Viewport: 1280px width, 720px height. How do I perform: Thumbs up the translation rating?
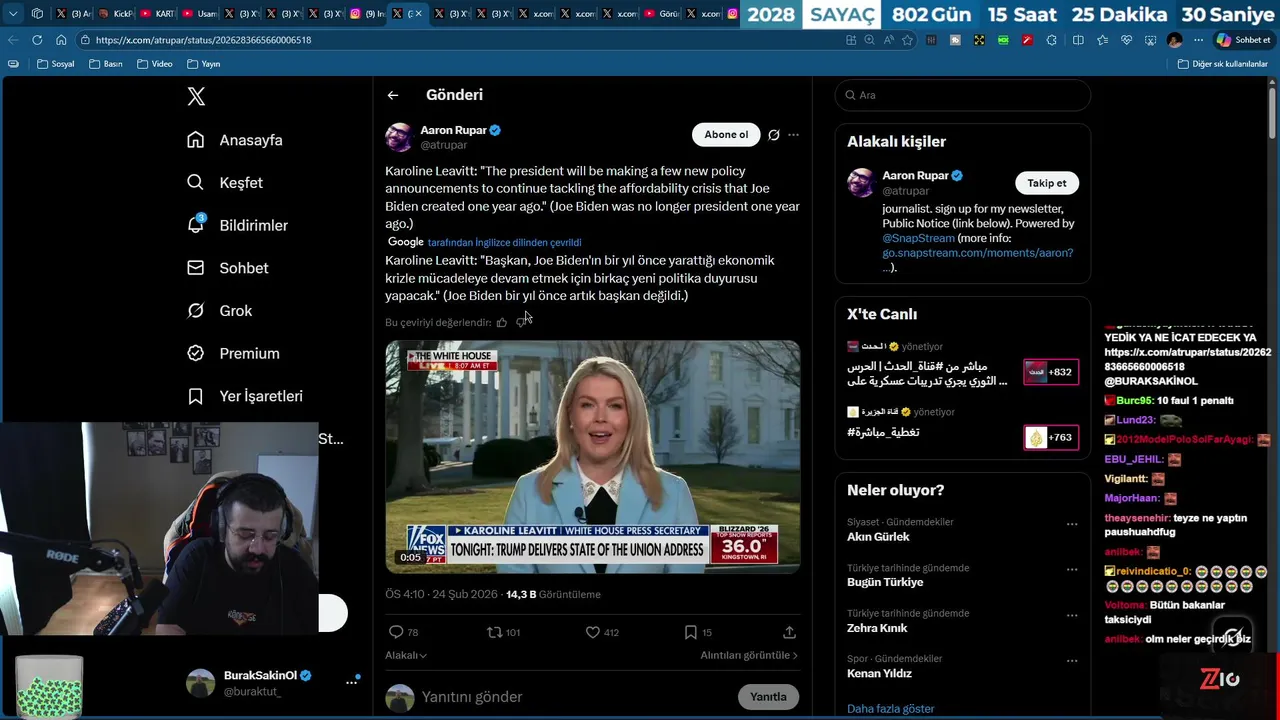point(502,322)
